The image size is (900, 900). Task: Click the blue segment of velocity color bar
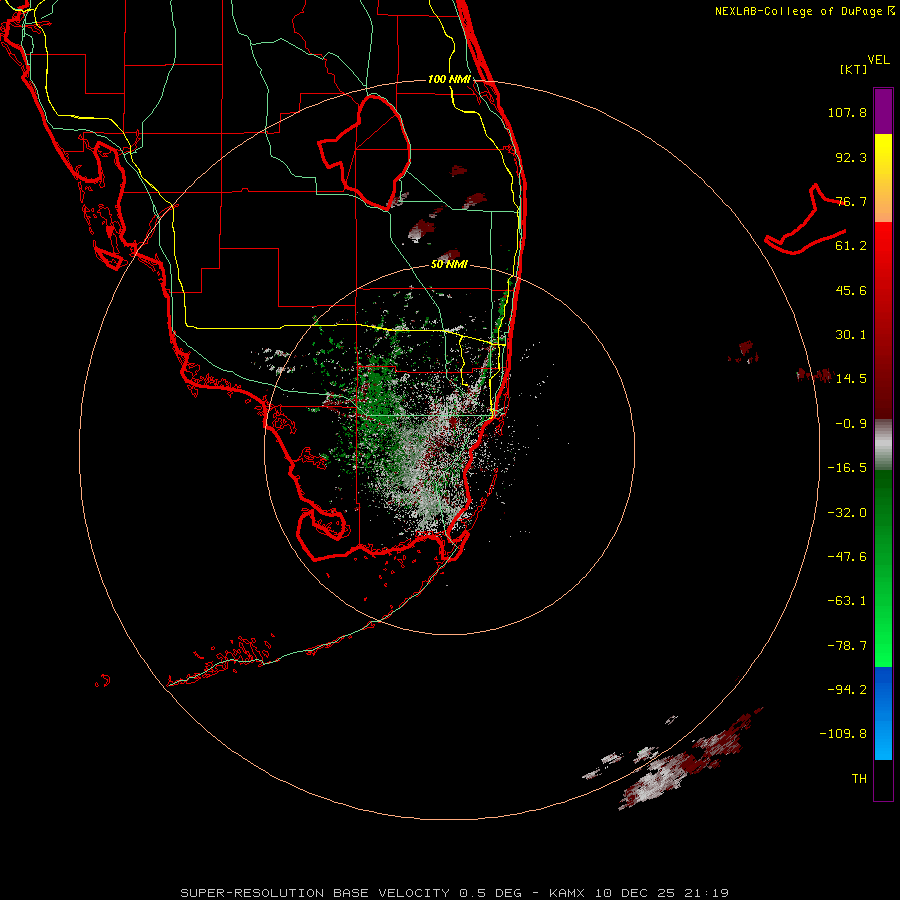click(883, 713)
